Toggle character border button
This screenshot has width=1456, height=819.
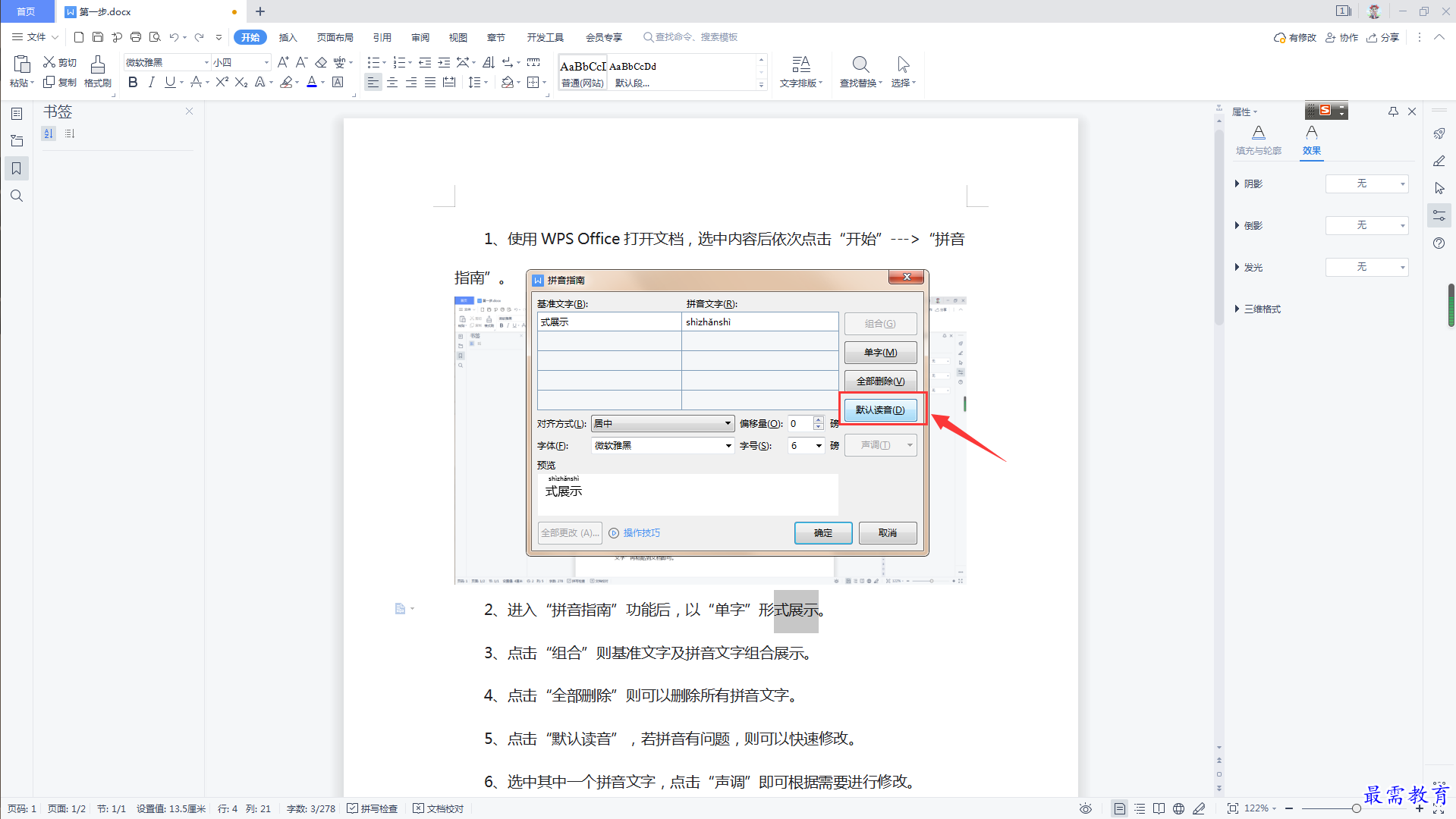(338, 82)
